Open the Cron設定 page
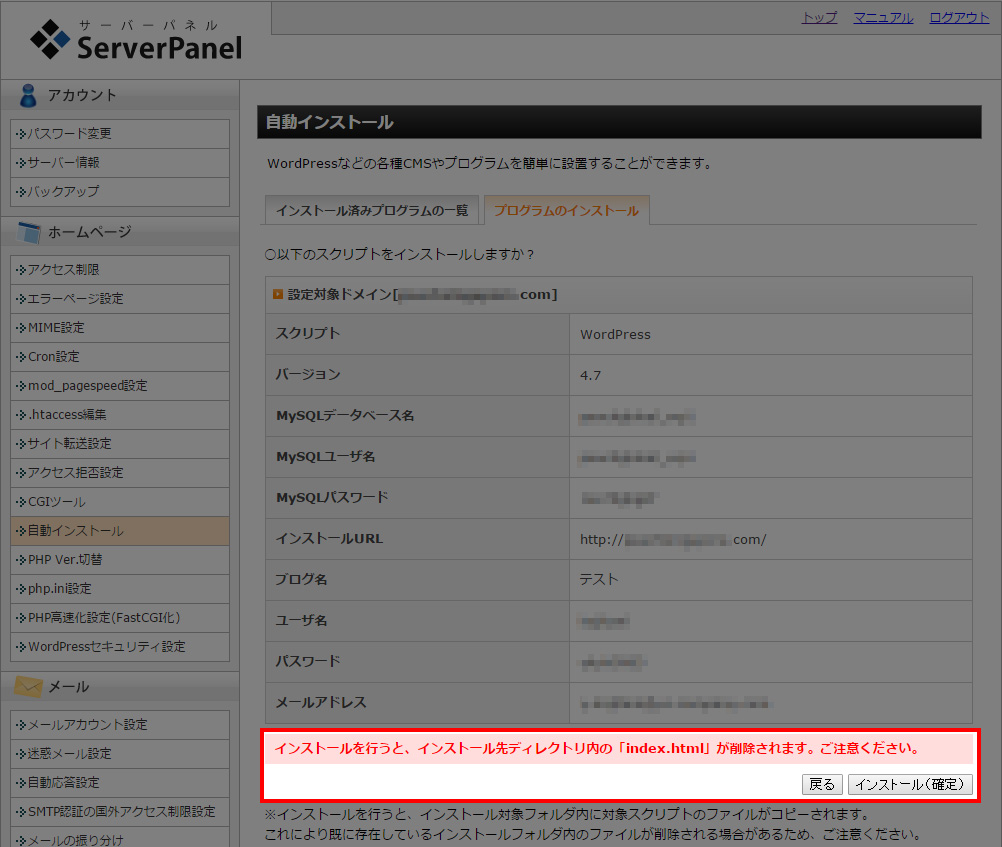 click(x=56, y=356)
